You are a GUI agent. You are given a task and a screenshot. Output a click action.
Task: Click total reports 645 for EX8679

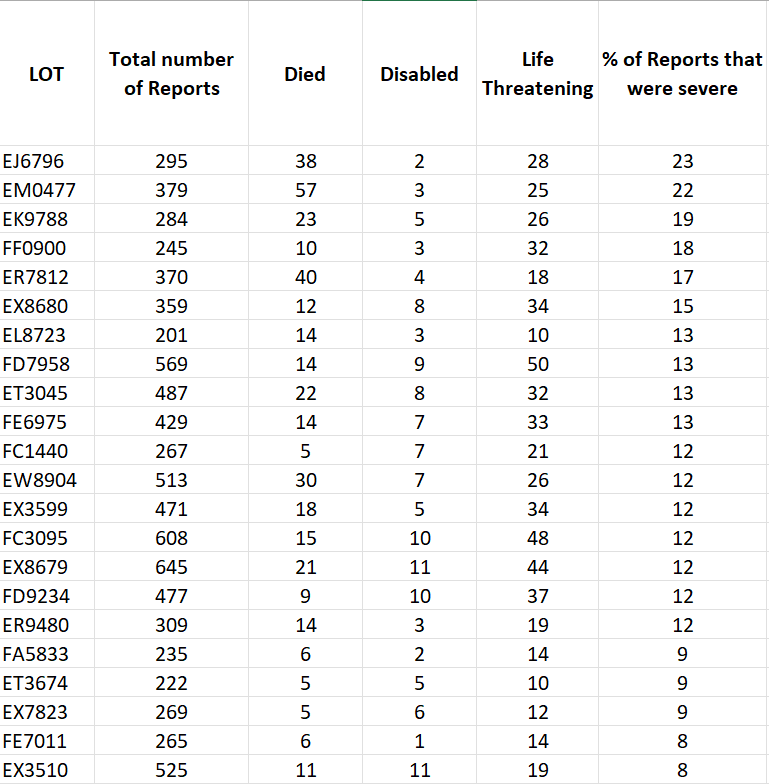coord(172,567)
